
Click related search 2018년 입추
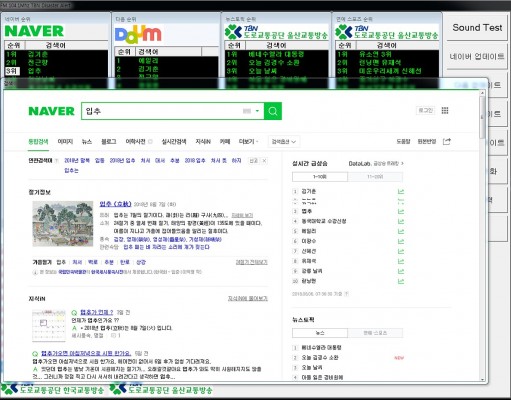tap(122, 161)
